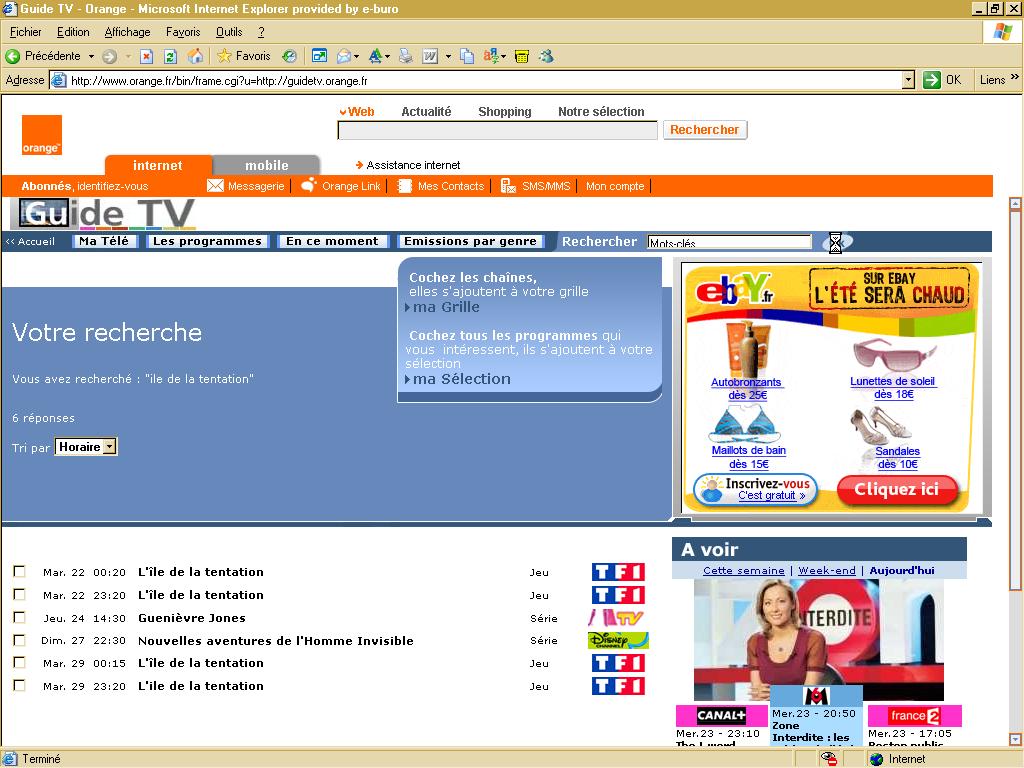
Task: Open the History clock icon
Action: [x=289, y=56]
